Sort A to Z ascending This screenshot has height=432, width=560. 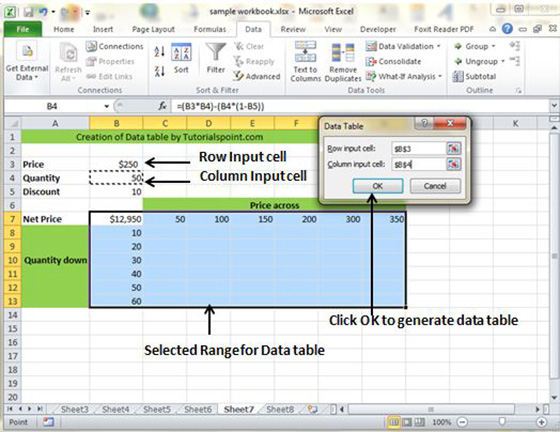(x=160, y=51)
